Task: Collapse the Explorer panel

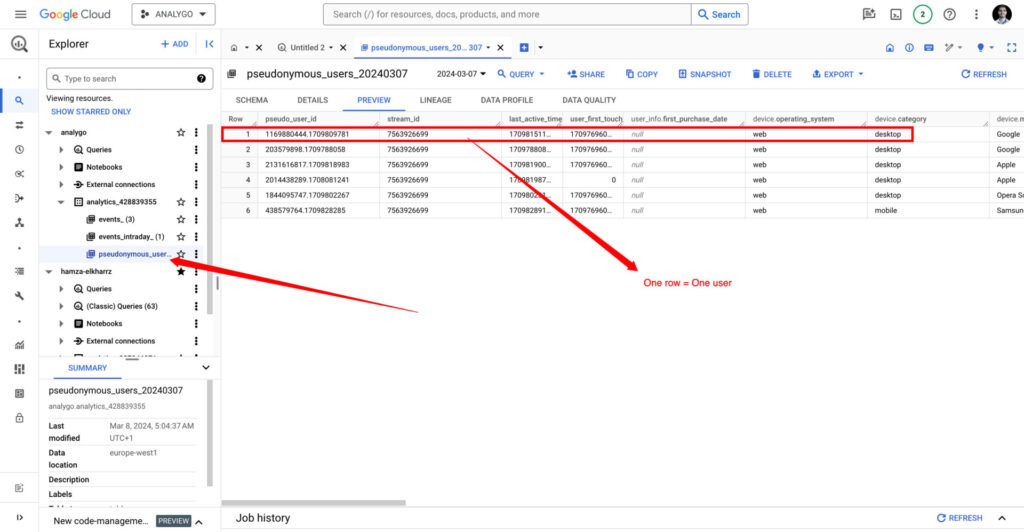Action: coord(209,44)
